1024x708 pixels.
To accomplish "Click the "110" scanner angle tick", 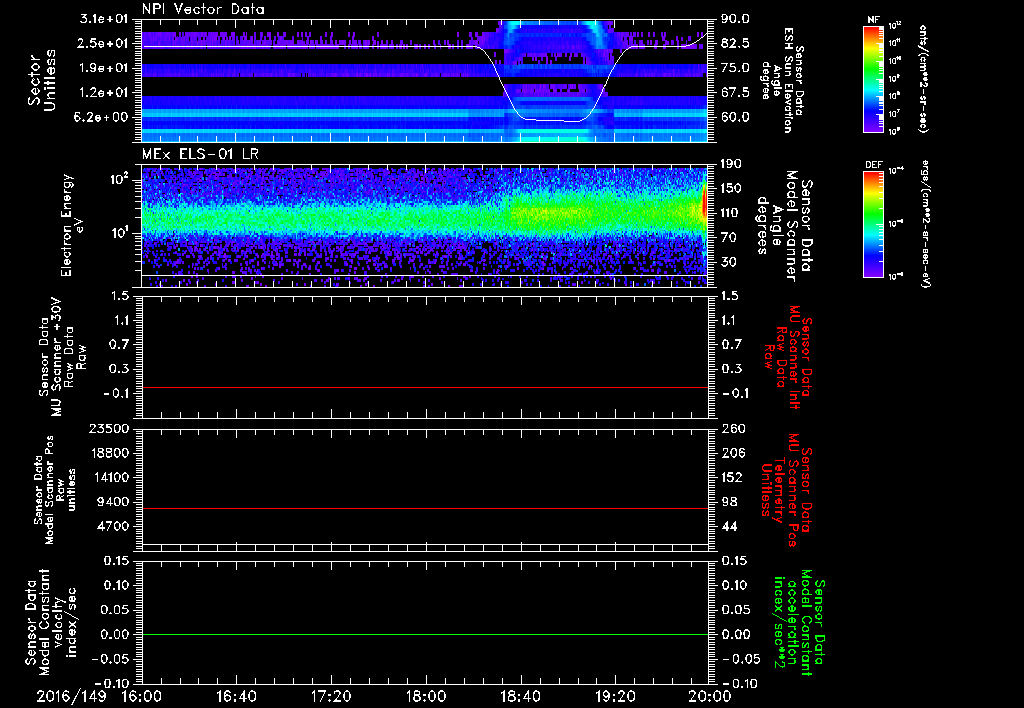I will (731, 213).
